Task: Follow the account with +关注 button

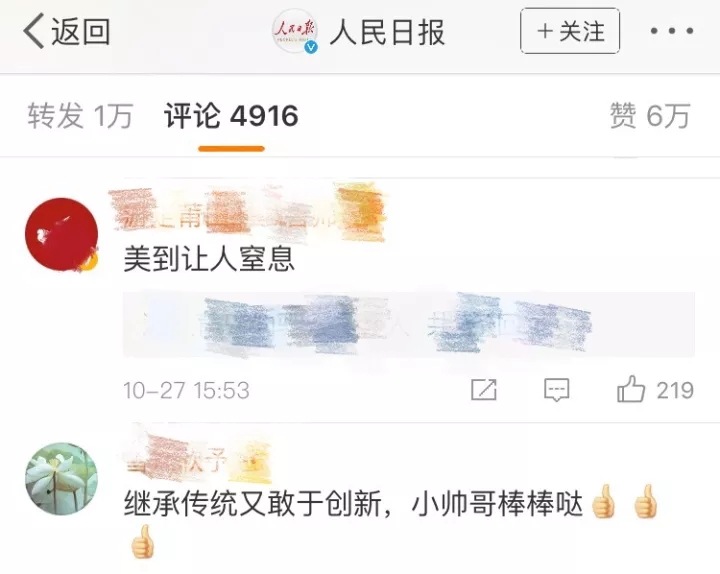Action: click(570, 31)
